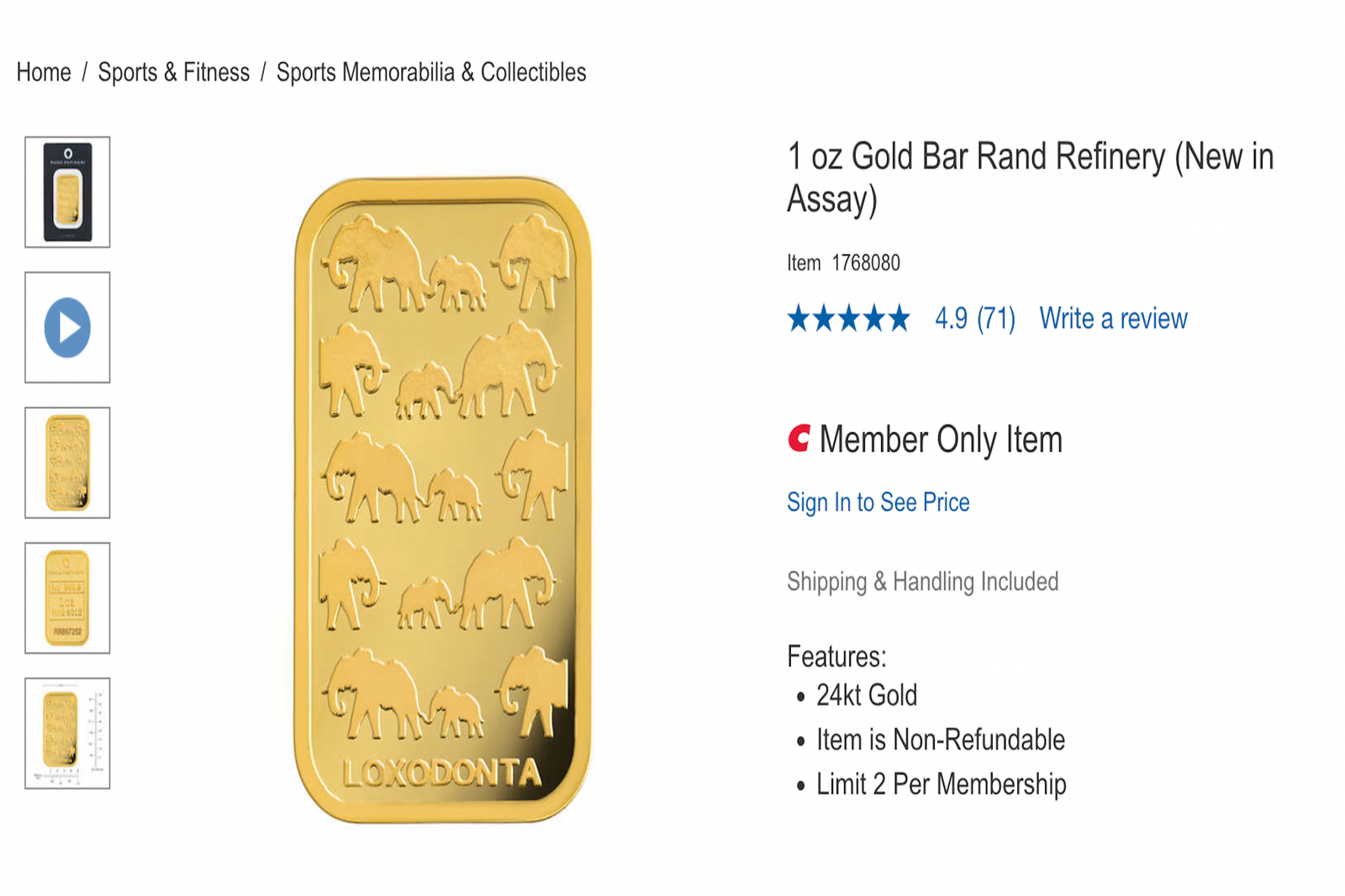
Task: Click the five blue rating stars
Action: coord(849,319)
